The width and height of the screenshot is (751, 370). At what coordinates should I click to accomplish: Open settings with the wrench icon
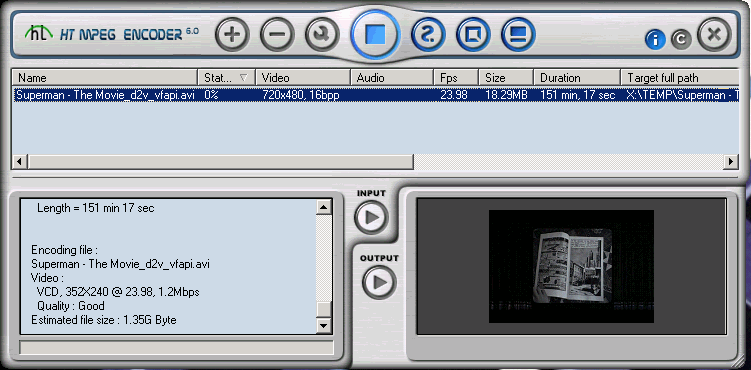click(x=322, y=34)
